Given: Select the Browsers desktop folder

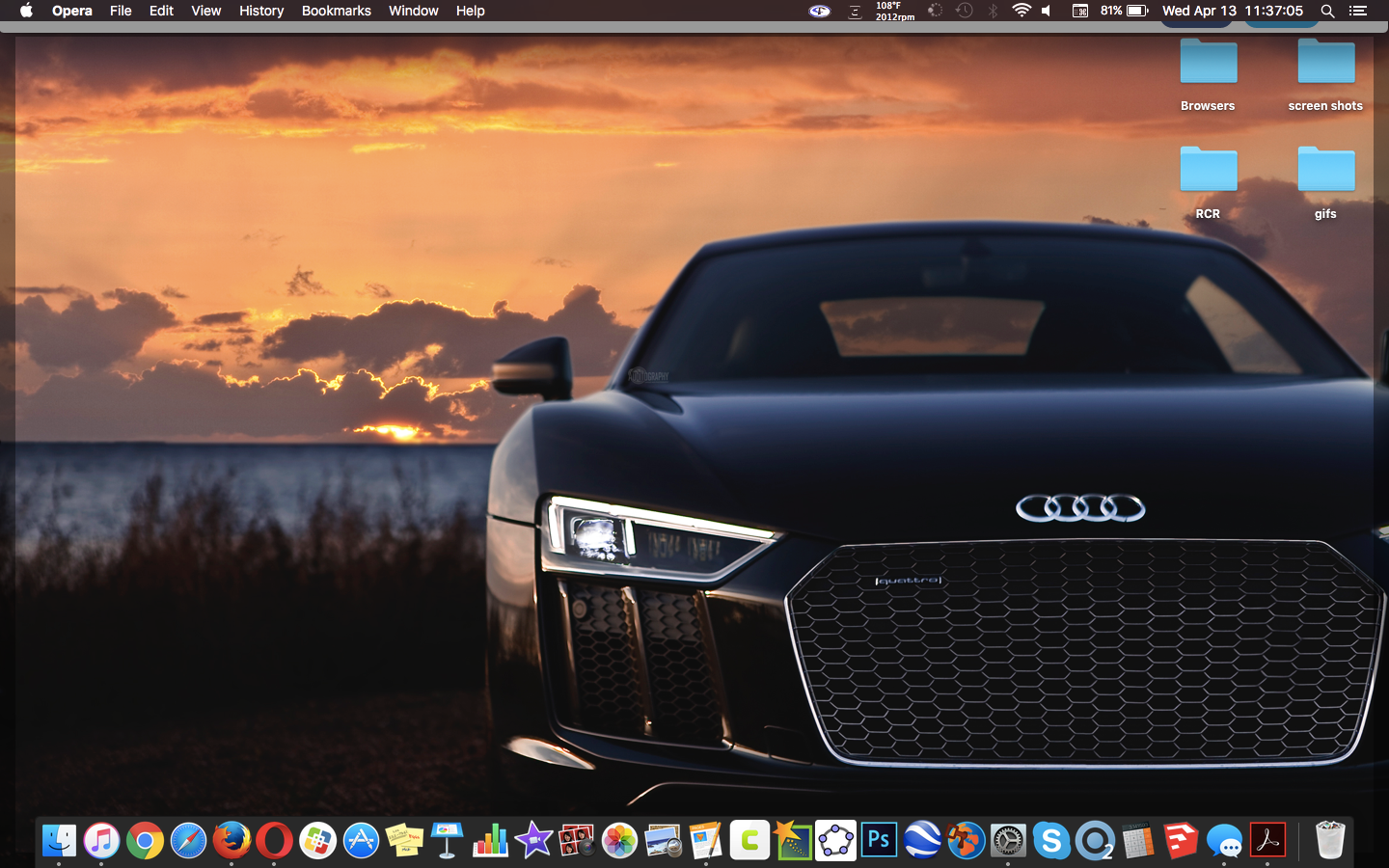Looking at the screenshot, I should point(1208,75).
